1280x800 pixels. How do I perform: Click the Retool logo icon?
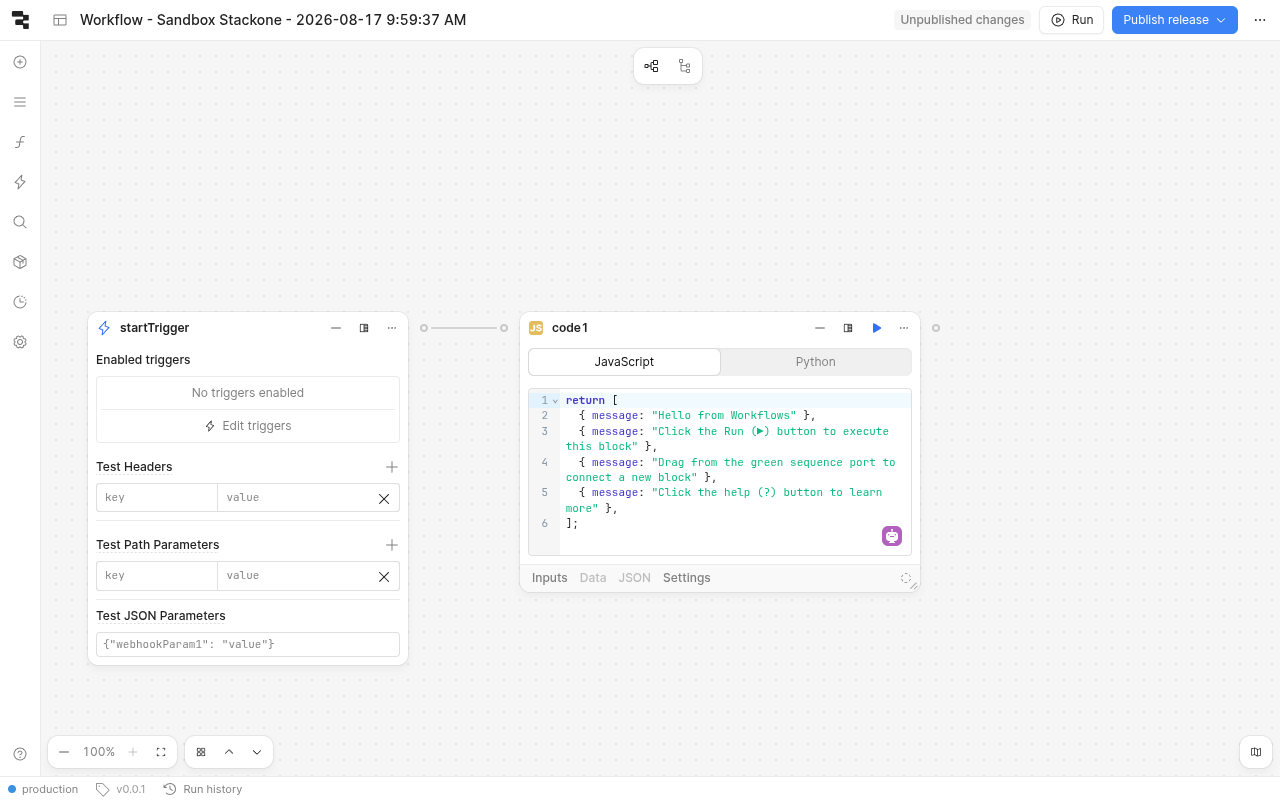coord(20,20)
